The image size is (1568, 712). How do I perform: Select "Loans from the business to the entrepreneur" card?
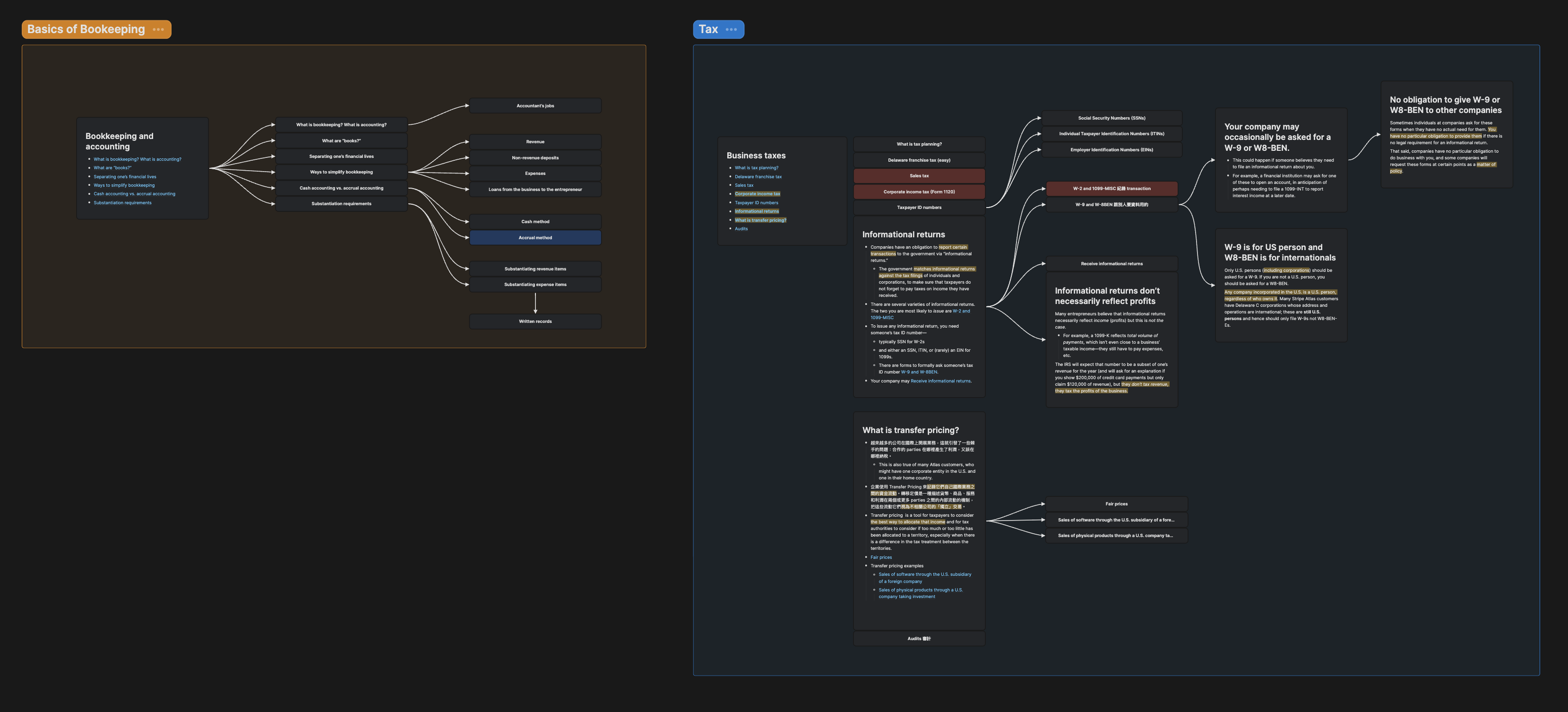535,190
